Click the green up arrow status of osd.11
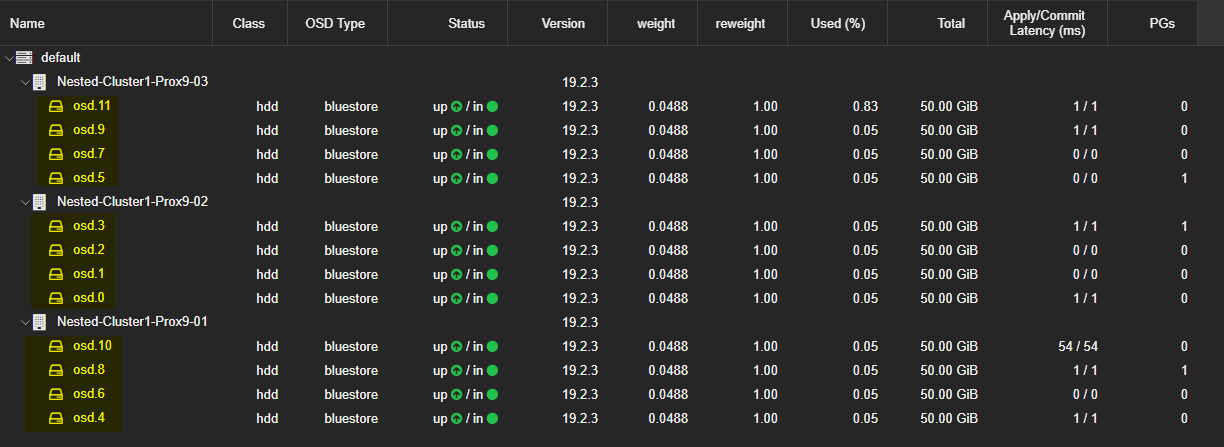This screenshot has width=1224, height=447. coord(456,106)
